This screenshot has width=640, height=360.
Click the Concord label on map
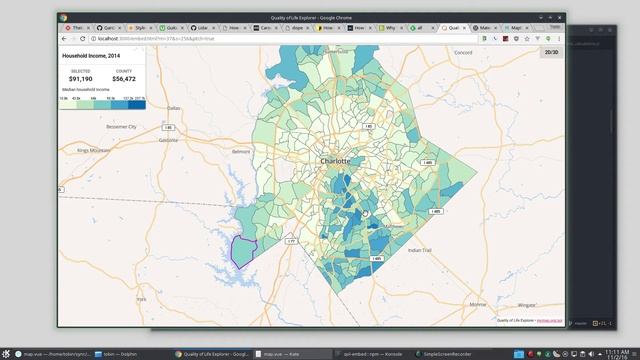[463, 53]
